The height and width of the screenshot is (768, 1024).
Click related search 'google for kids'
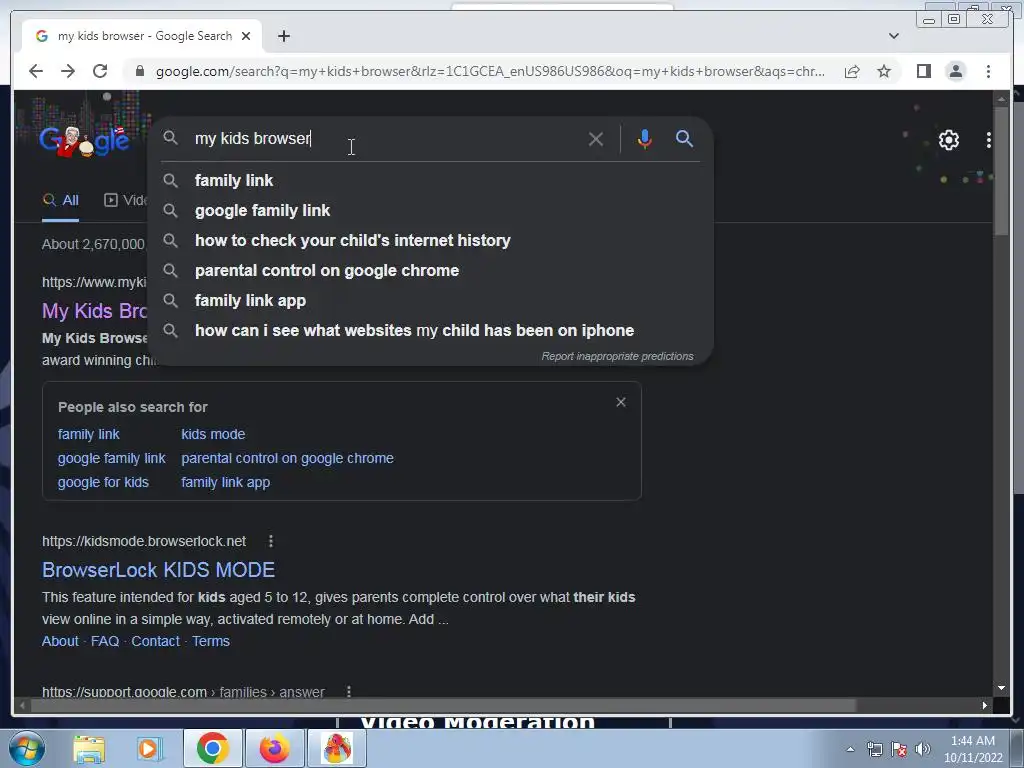coord(103,482)
